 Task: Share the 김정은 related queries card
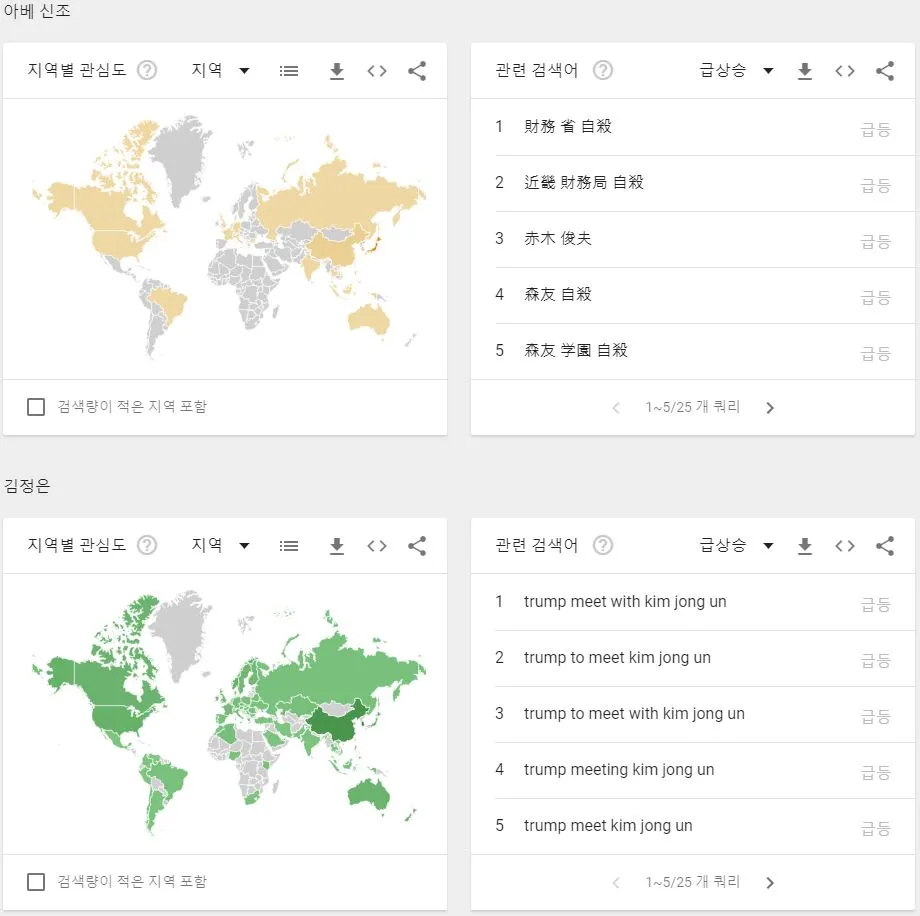885,546
